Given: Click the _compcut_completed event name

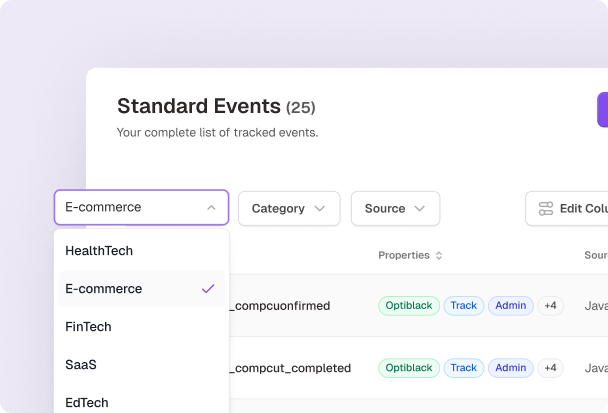Looking at the screenshot, I should pos(290,368).
